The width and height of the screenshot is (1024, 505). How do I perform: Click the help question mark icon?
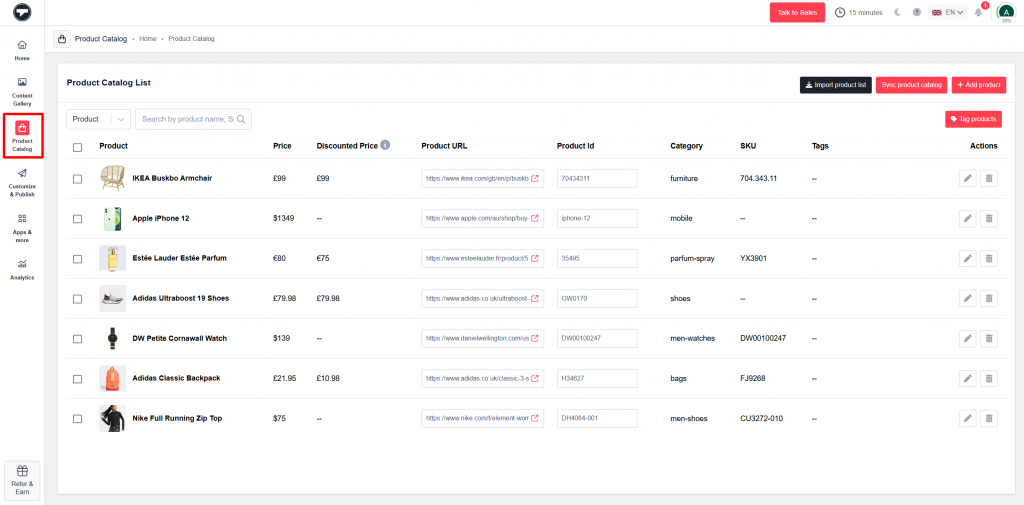917,12
